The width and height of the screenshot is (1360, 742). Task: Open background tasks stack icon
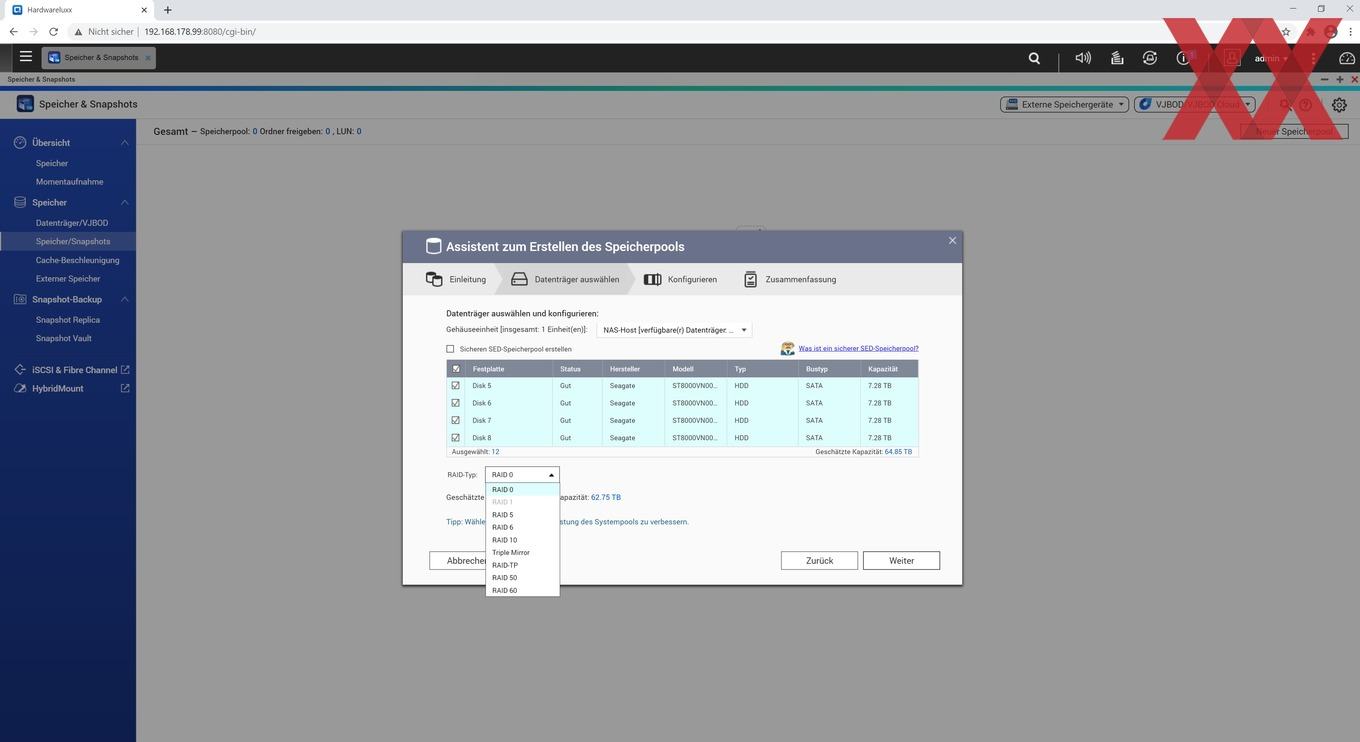coord(1117,58)
